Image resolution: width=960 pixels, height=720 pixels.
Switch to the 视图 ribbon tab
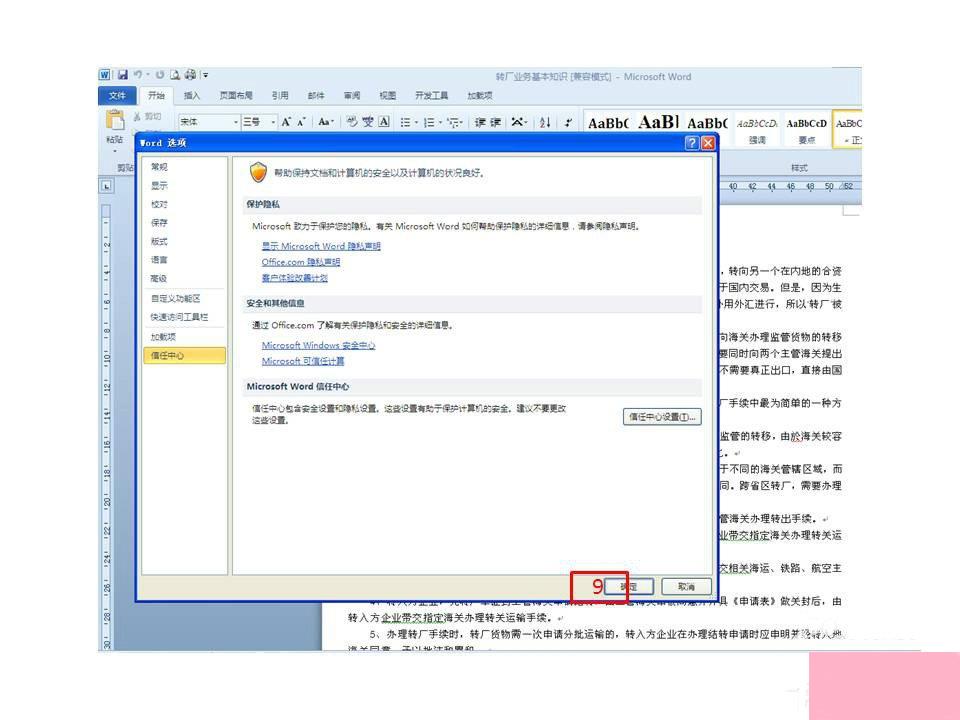pos(388,96)
